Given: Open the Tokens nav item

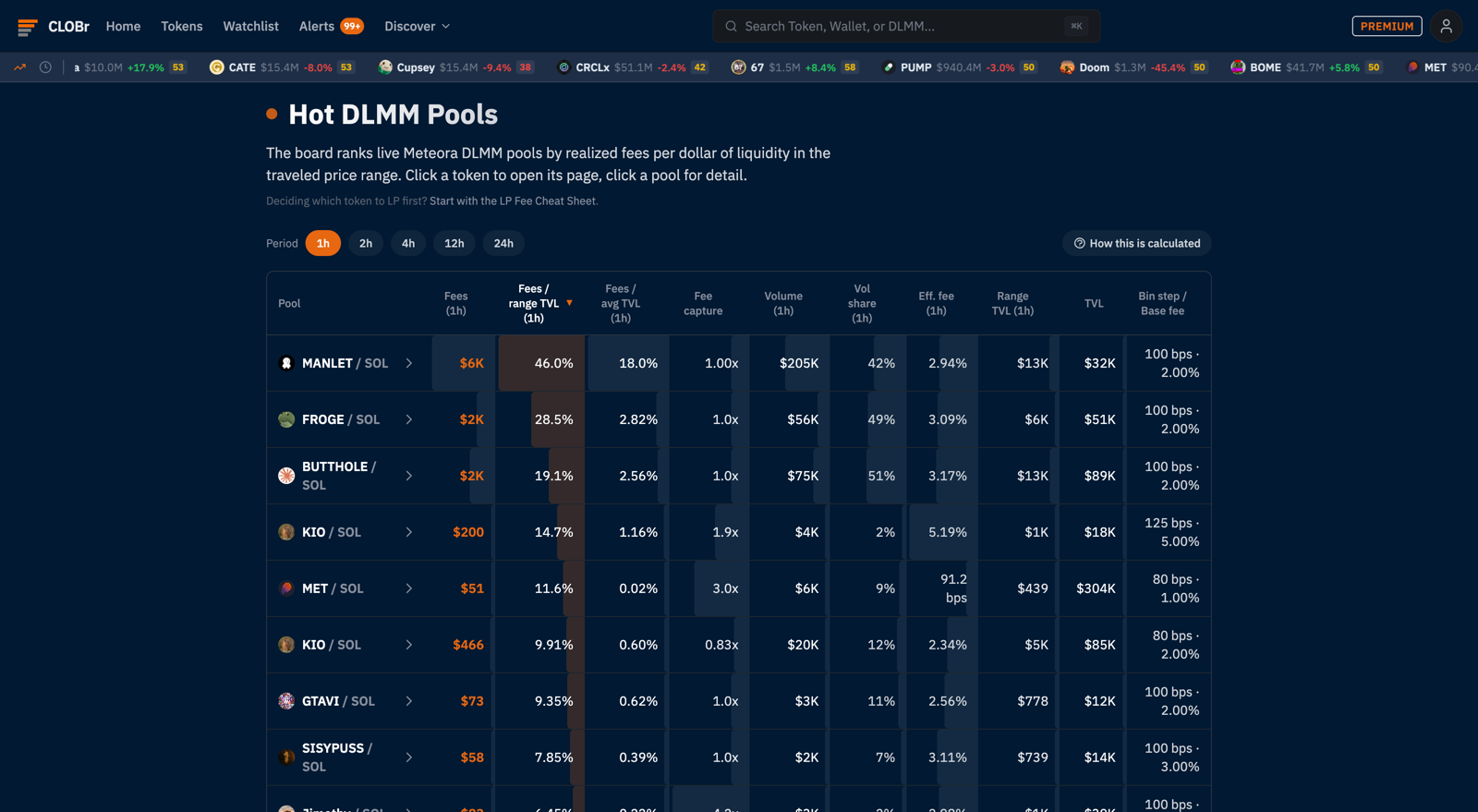Looking at the screenshot, I should pos(182,26).
